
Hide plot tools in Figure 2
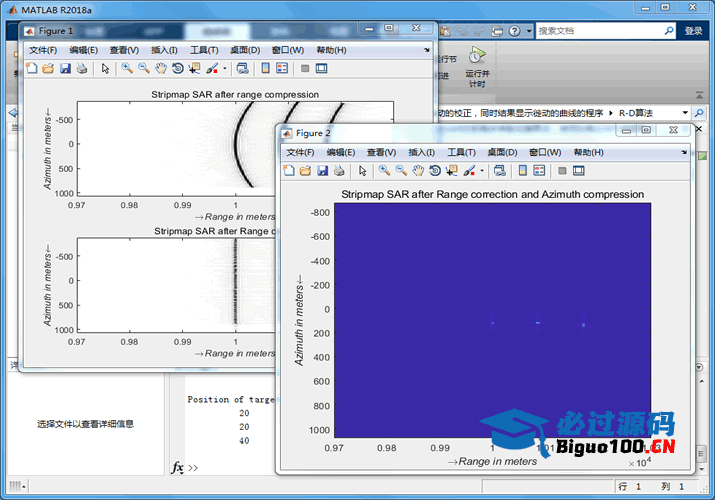click(562, 171)
